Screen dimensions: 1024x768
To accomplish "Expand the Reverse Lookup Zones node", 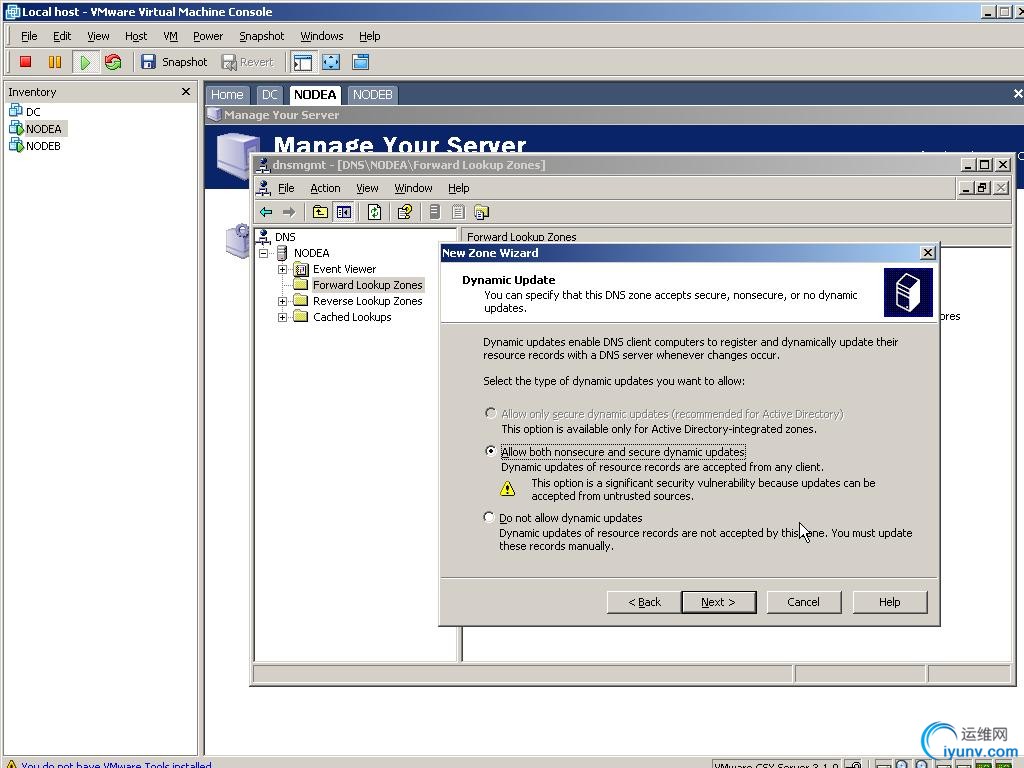I will [282, 301].
